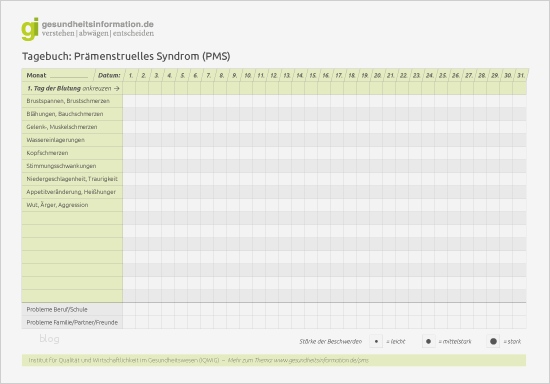Click the green gi logo

30,29
